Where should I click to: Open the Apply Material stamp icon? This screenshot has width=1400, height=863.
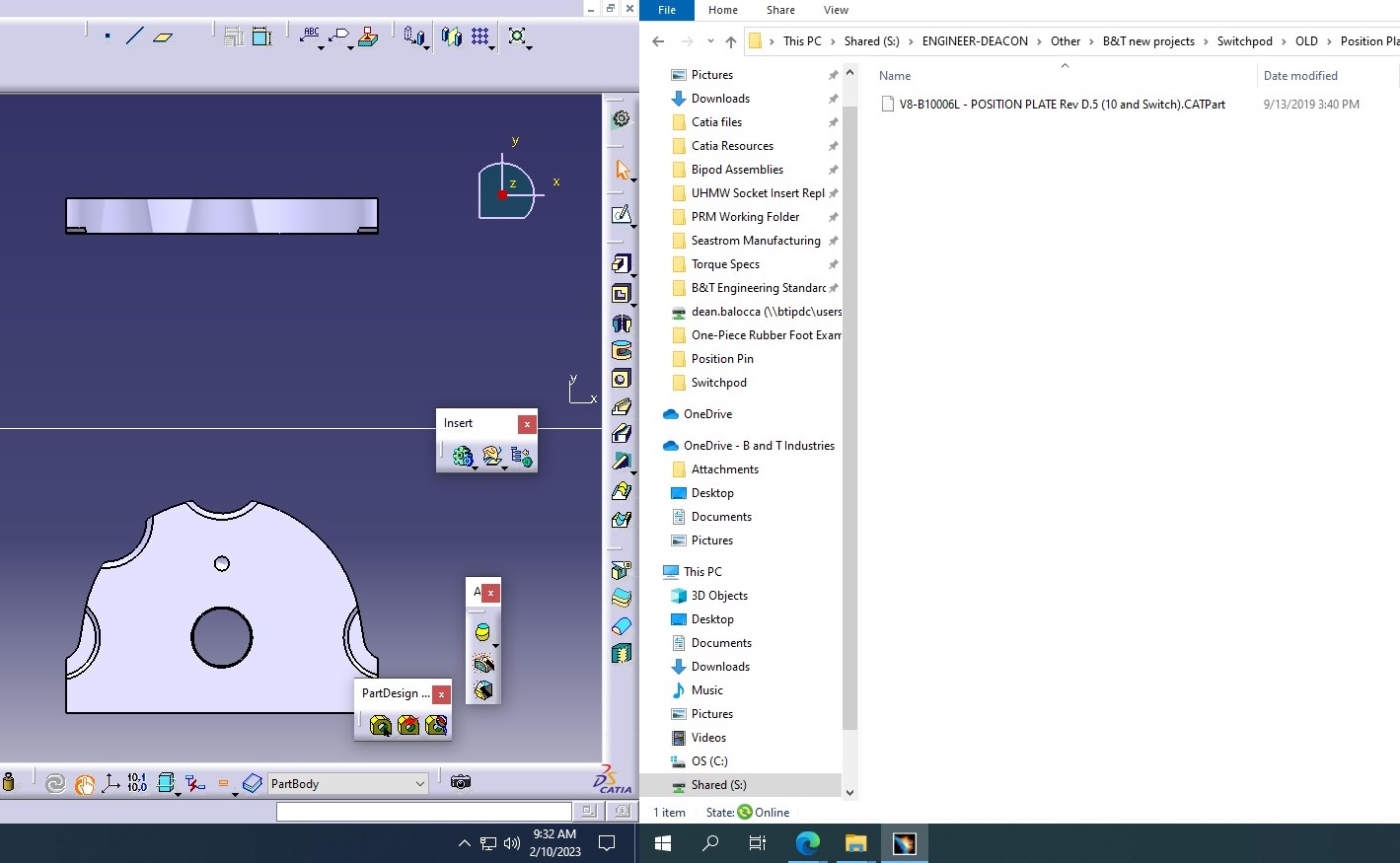point(368,36)
